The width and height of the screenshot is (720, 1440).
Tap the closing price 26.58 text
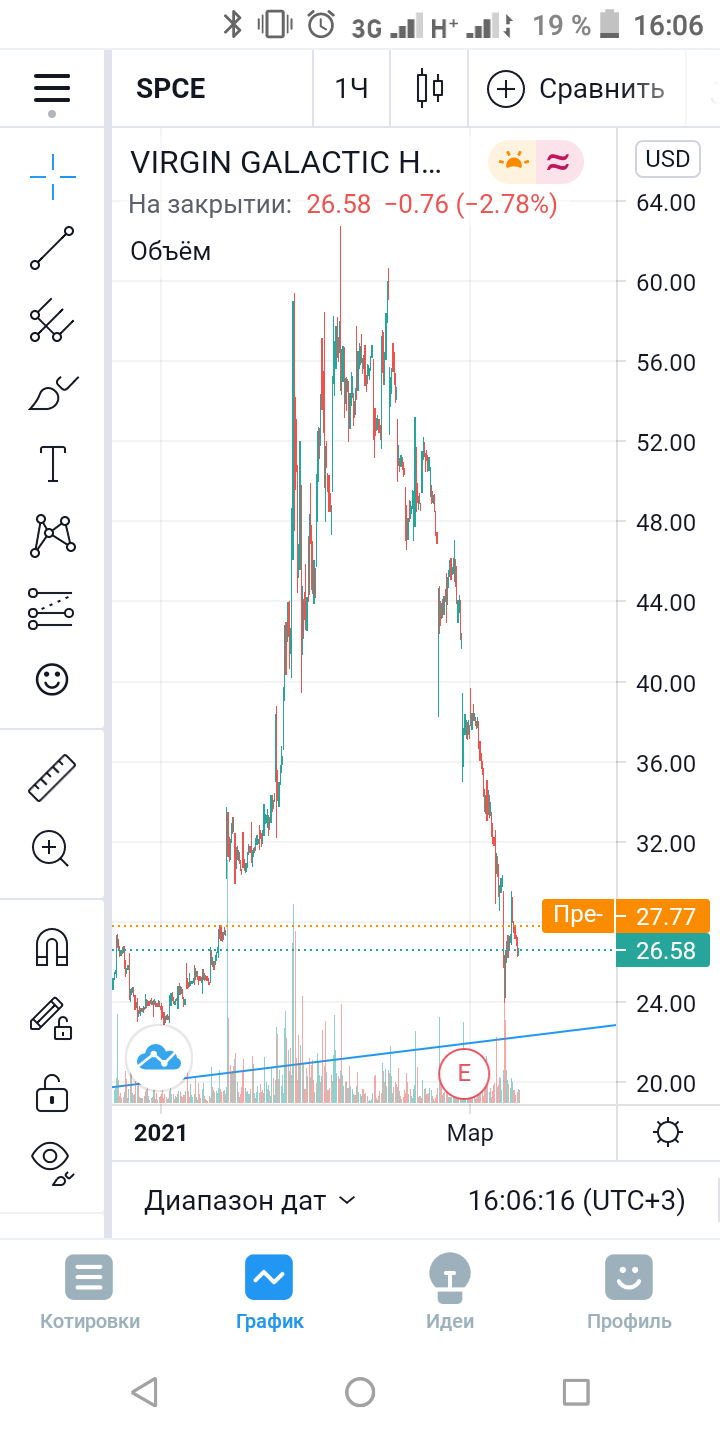(338, 205)
